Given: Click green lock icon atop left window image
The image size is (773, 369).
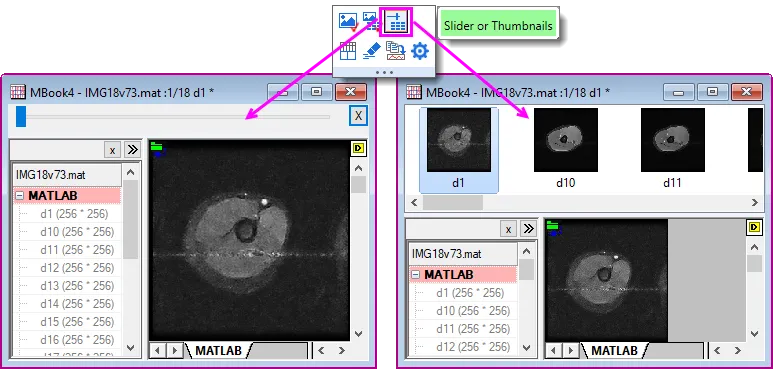Looking at the screenshot, I should (x=157, y=146).
